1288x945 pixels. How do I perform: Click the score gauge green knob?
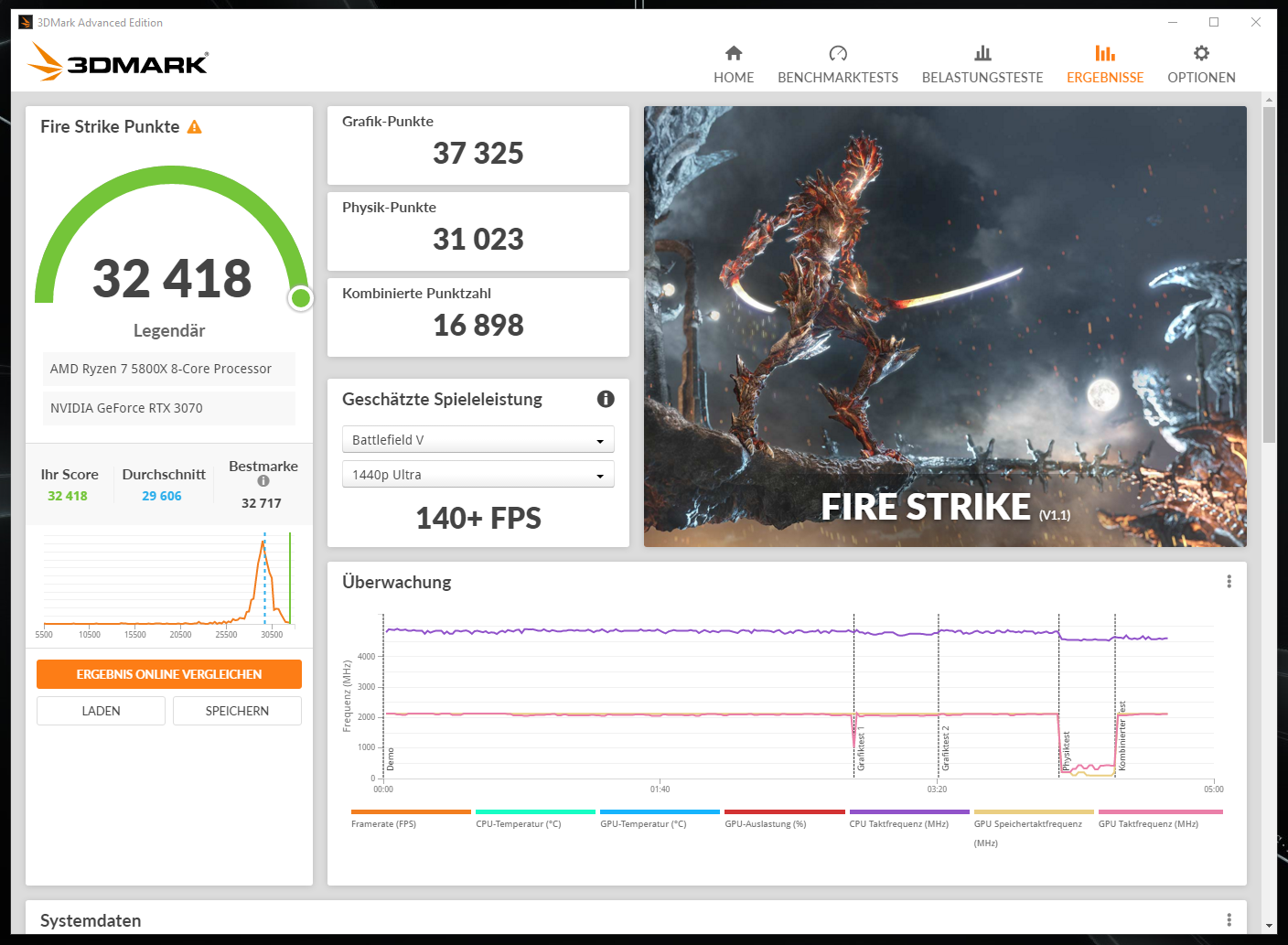click(300, 298)
